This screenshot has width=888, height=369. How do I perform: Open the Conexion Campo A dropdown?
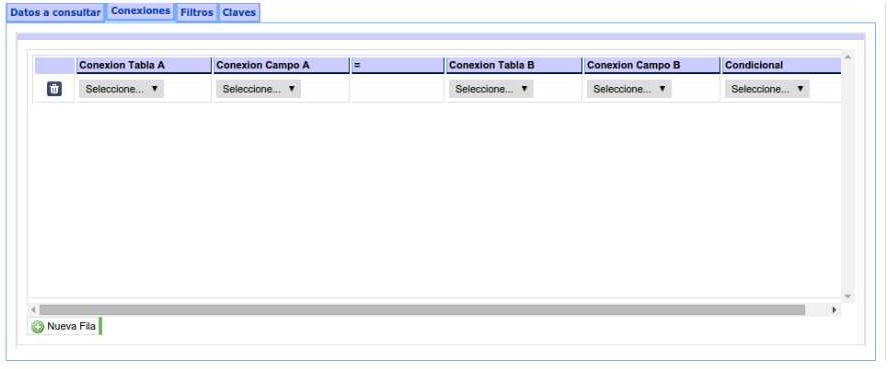[258, 89]
